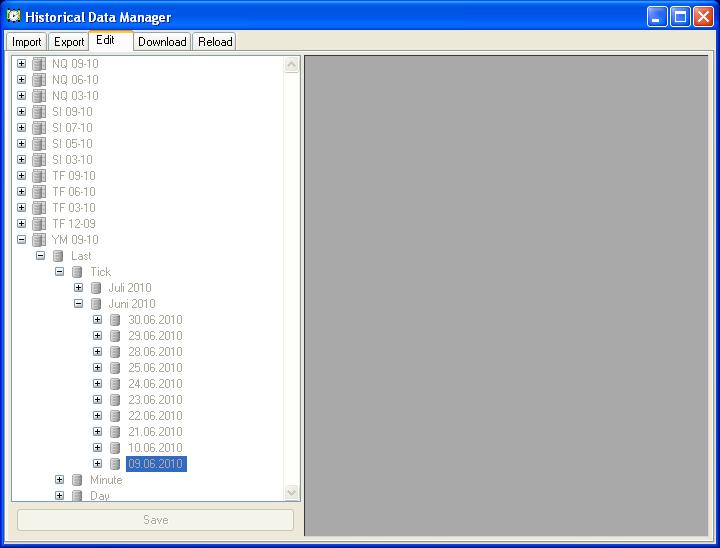Click the YM 09-10 database icon
Image resolution: width=720 pixels, height=548 pixels.
coord(39,239)
